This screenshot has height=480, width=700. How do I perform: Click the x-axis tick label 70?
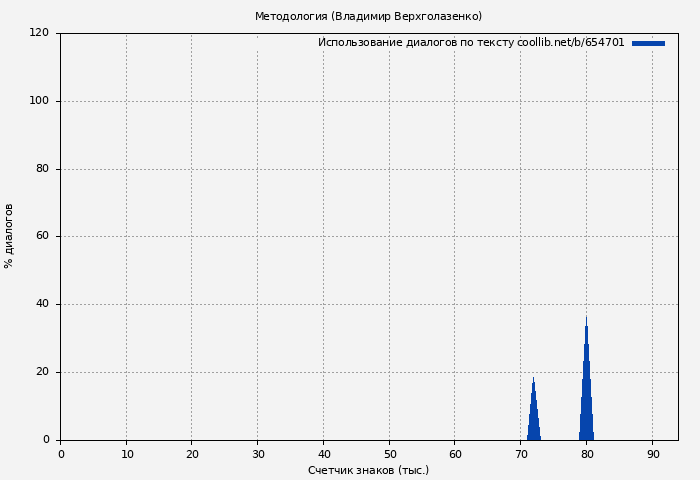(520, 454)
